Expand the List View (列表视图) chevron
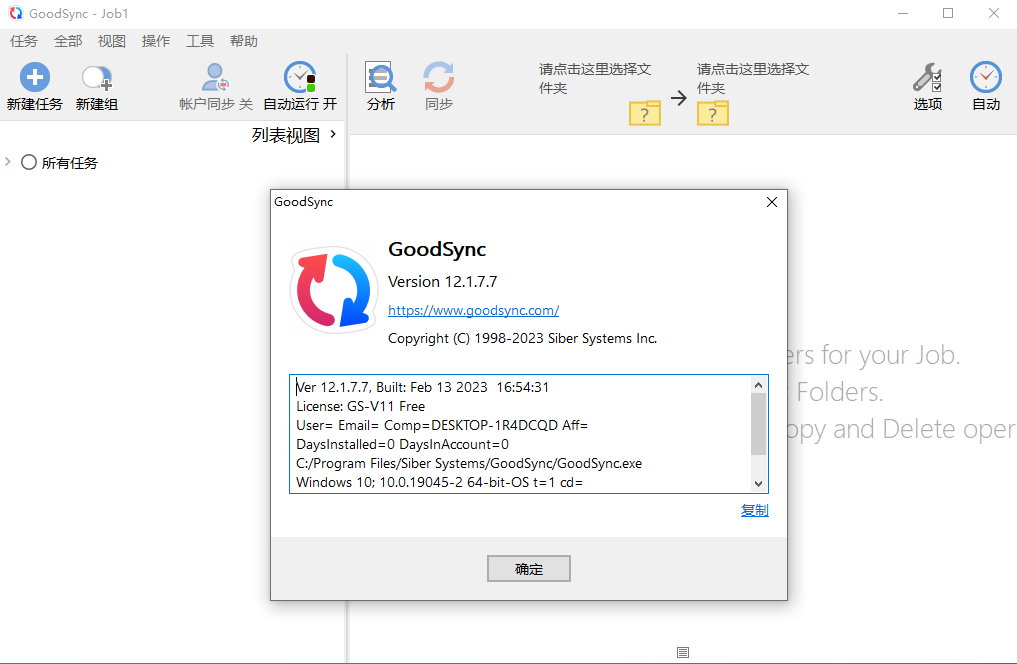Image resolution: width=1017 pixels, height=664 pixels. tap(333, 134)
